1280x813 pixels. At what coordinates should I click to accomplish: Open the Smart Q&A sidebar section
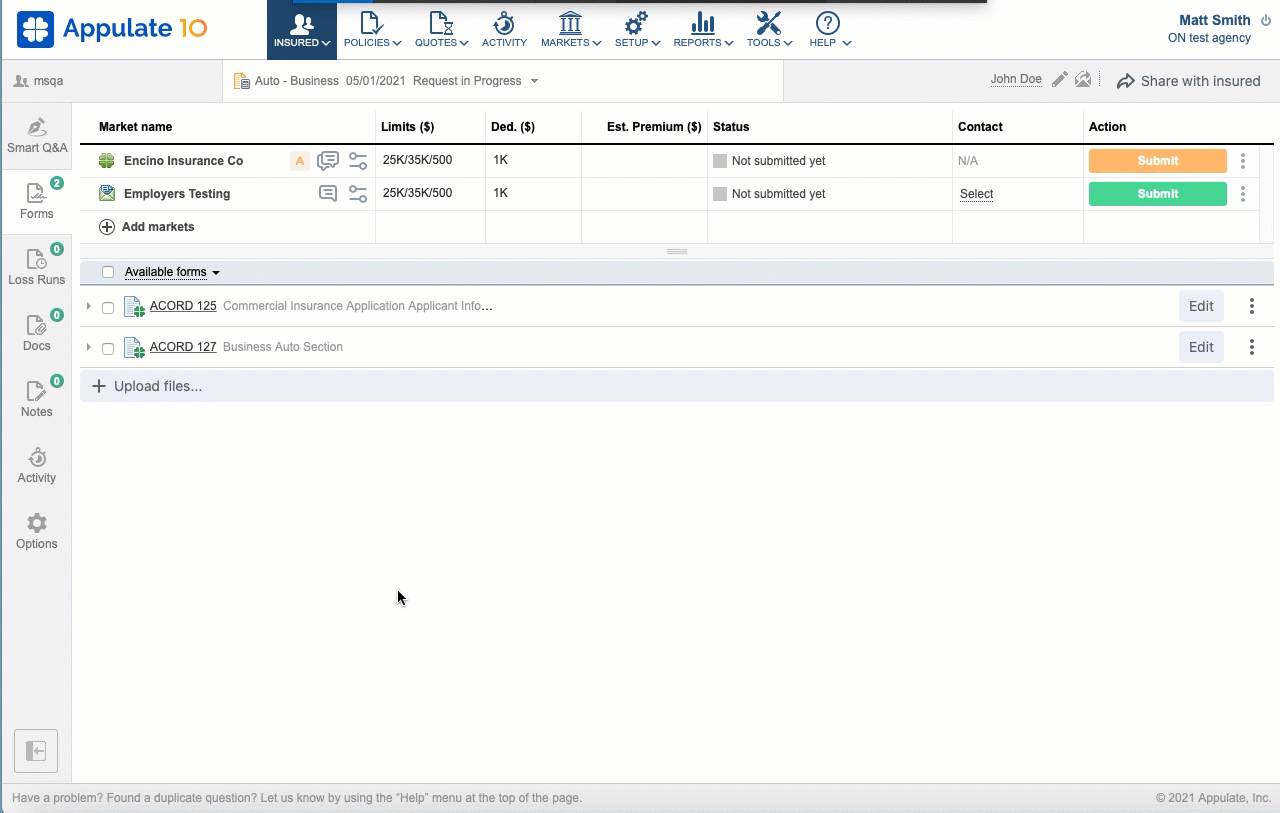(x=37, y=136)
